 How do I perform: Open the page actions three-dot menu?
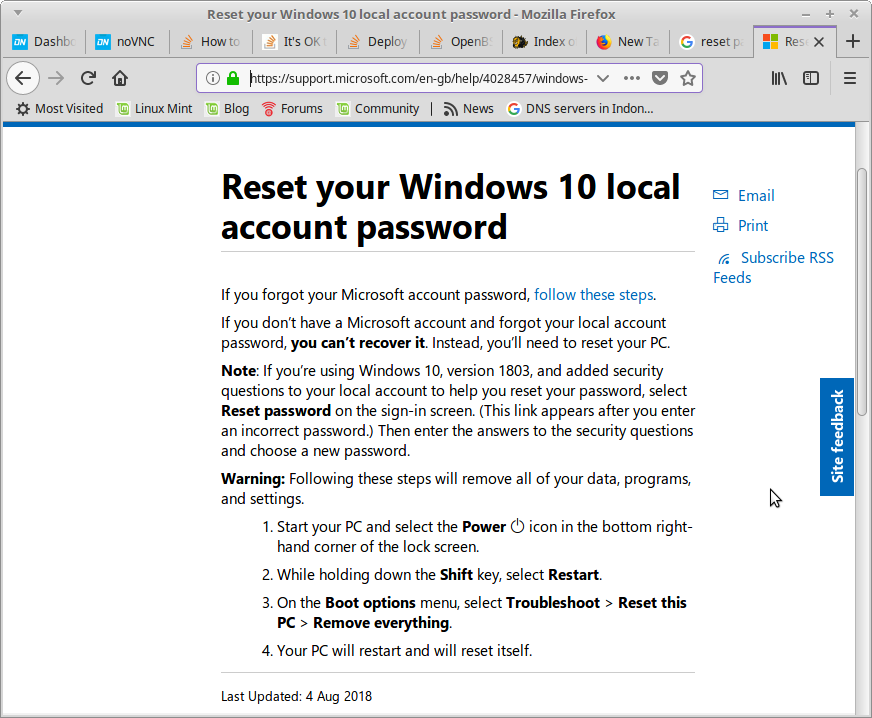(632, 78)
